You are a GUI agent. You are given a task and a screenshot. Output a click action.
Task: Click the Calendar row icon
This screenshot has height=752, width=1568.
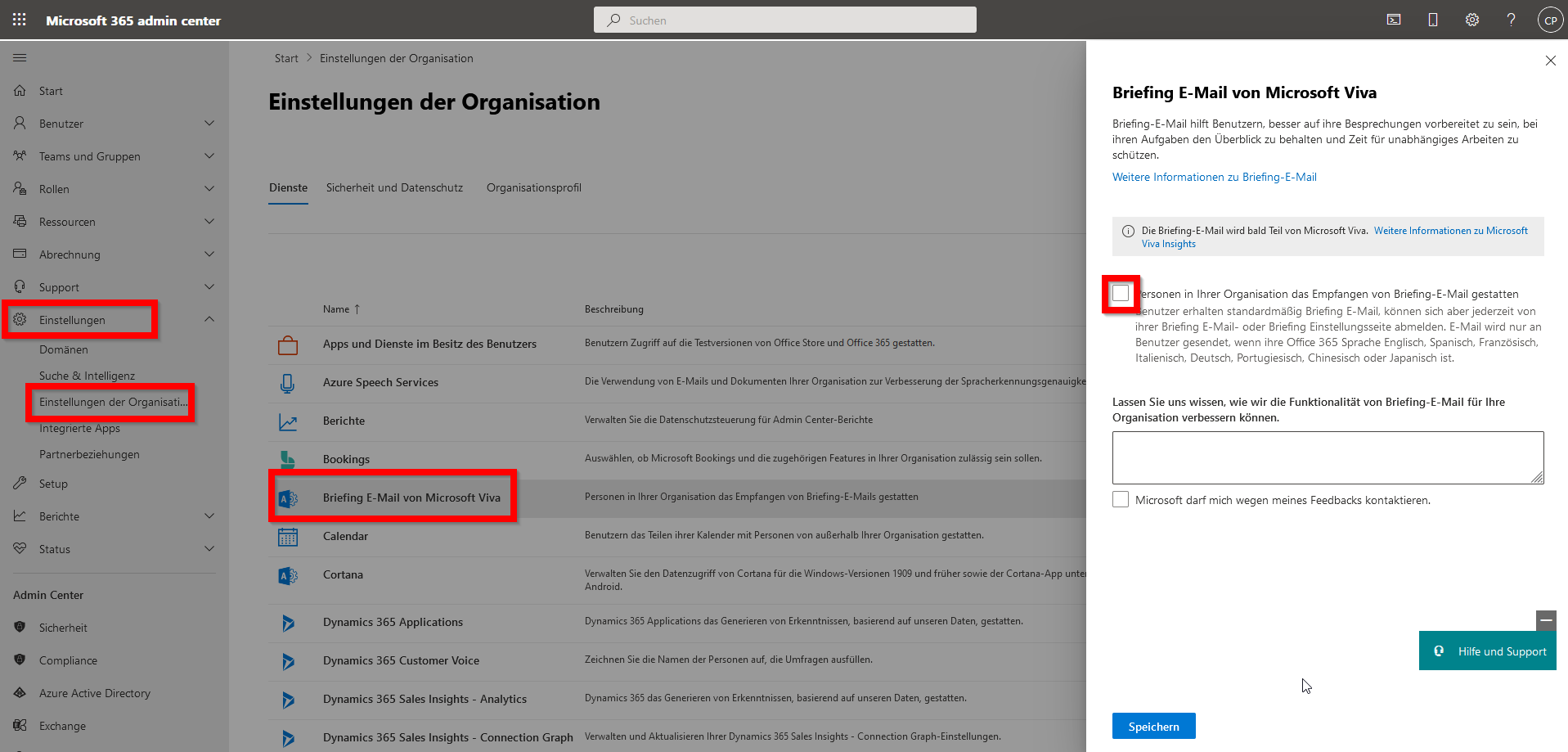(x=287, y=537)
